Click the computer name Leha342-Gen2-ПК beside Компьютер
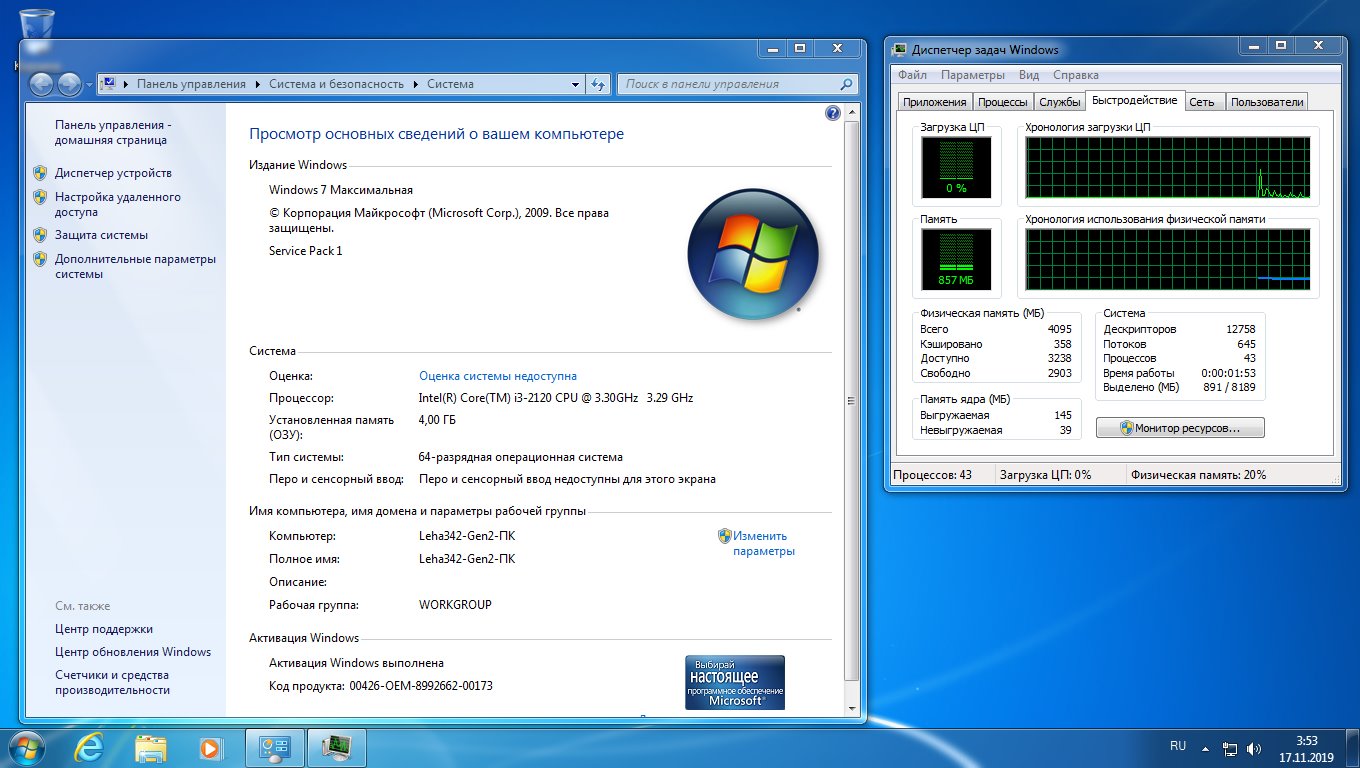Image resolution: width=1360 pixels, height=768 pixels. click(467, 536)
